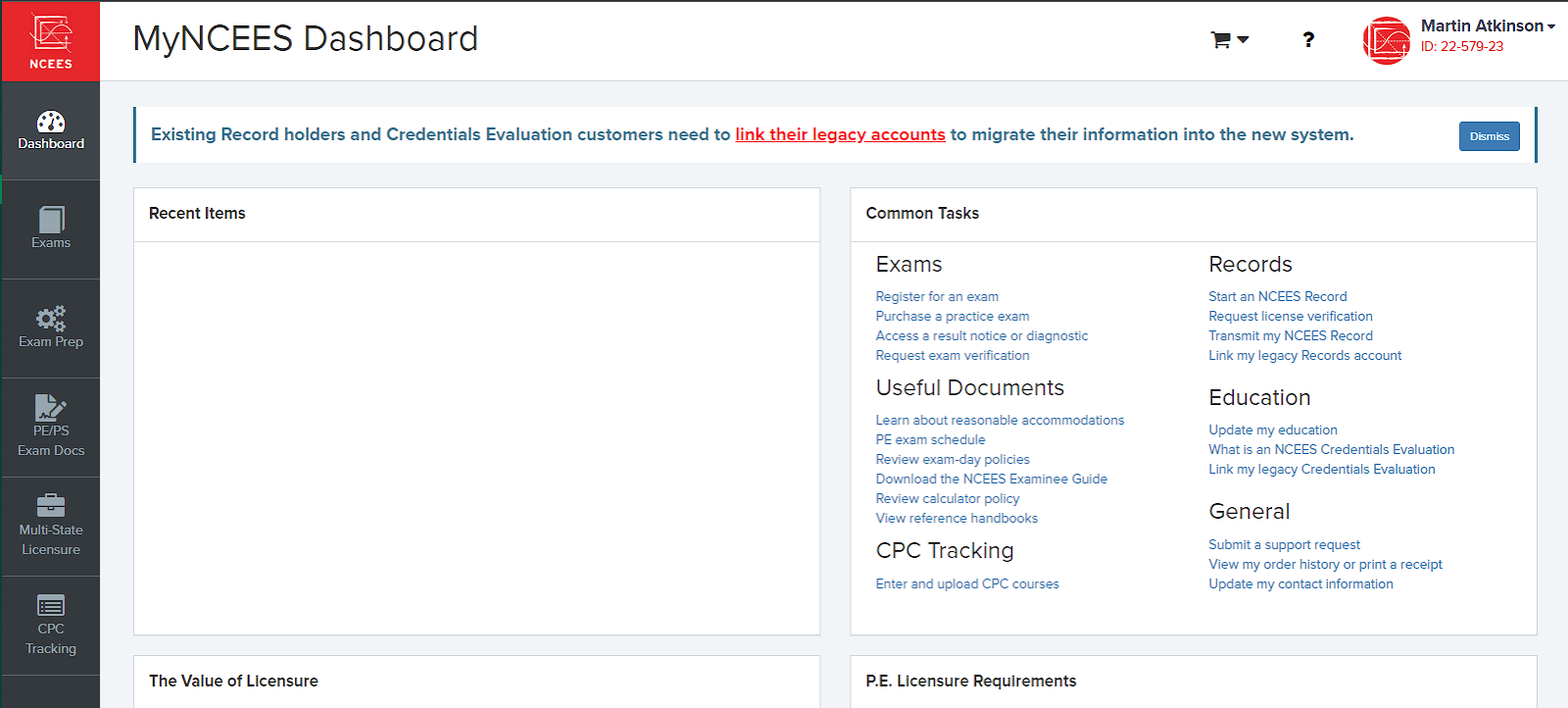The image size is (1568, 708).
Task: Click the question mark help icon
Action: click(x=1308, y=39)
